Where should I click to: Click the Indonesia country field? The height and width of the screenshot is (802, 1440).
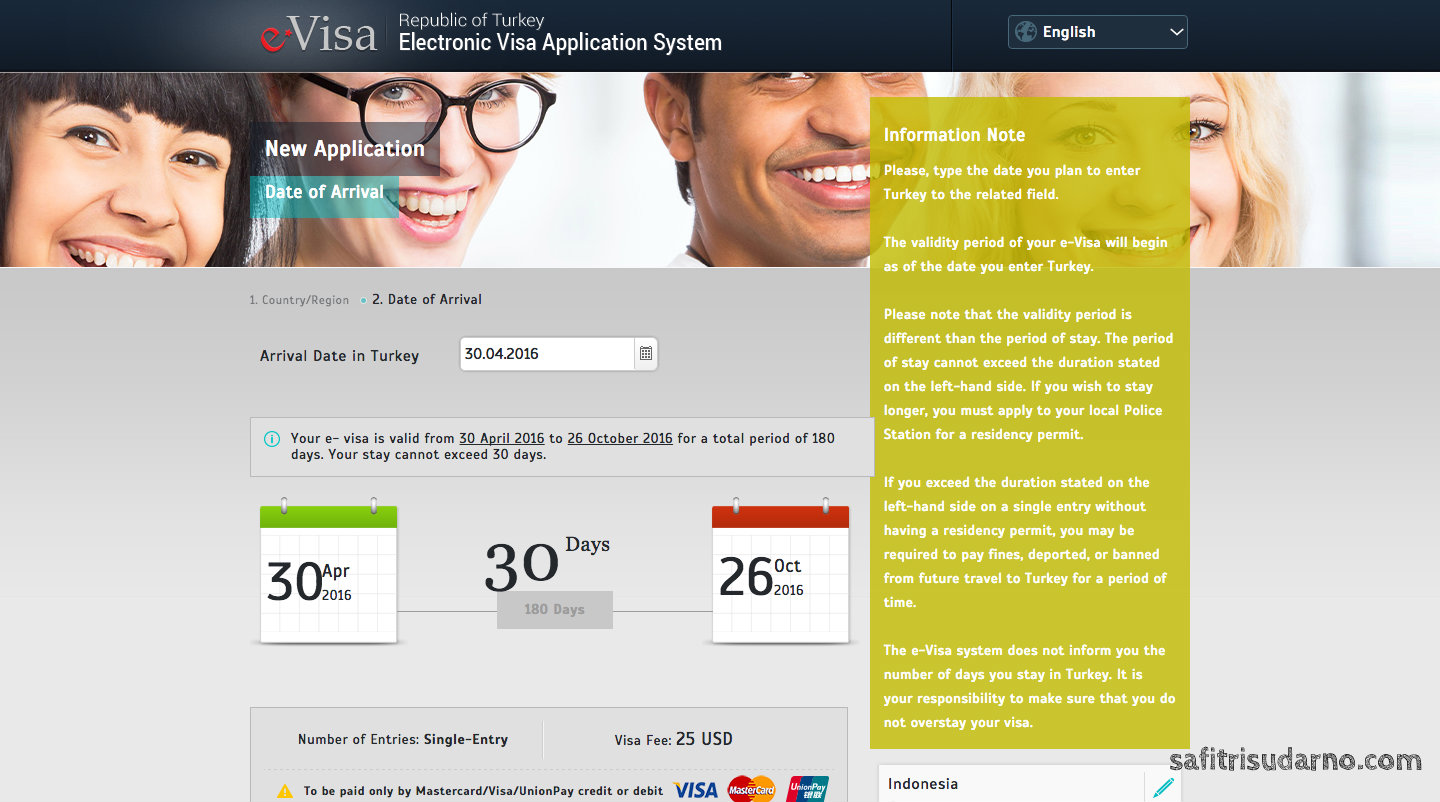pos(1010,785)
